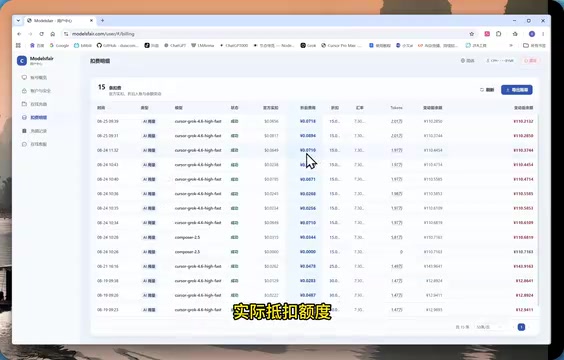
Task: Open the user account item in header
Action: coord(500,60)
